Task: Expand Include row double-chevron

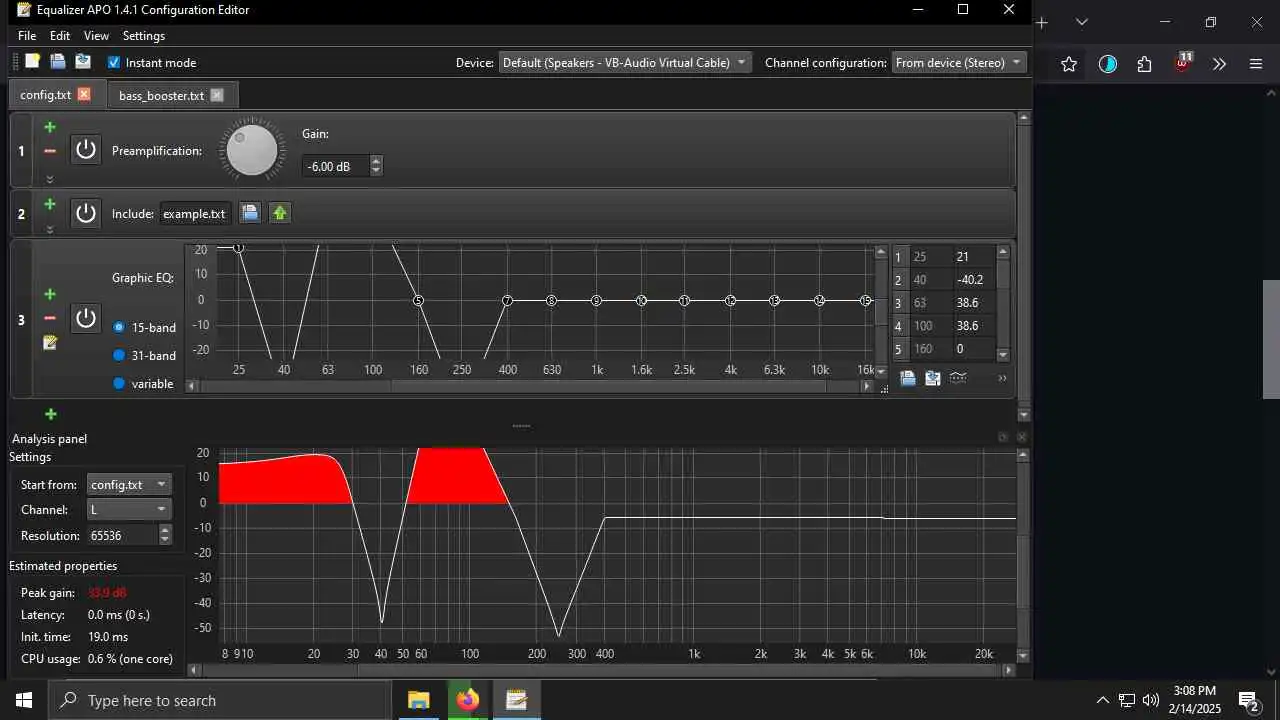Action: pos(50,230)
